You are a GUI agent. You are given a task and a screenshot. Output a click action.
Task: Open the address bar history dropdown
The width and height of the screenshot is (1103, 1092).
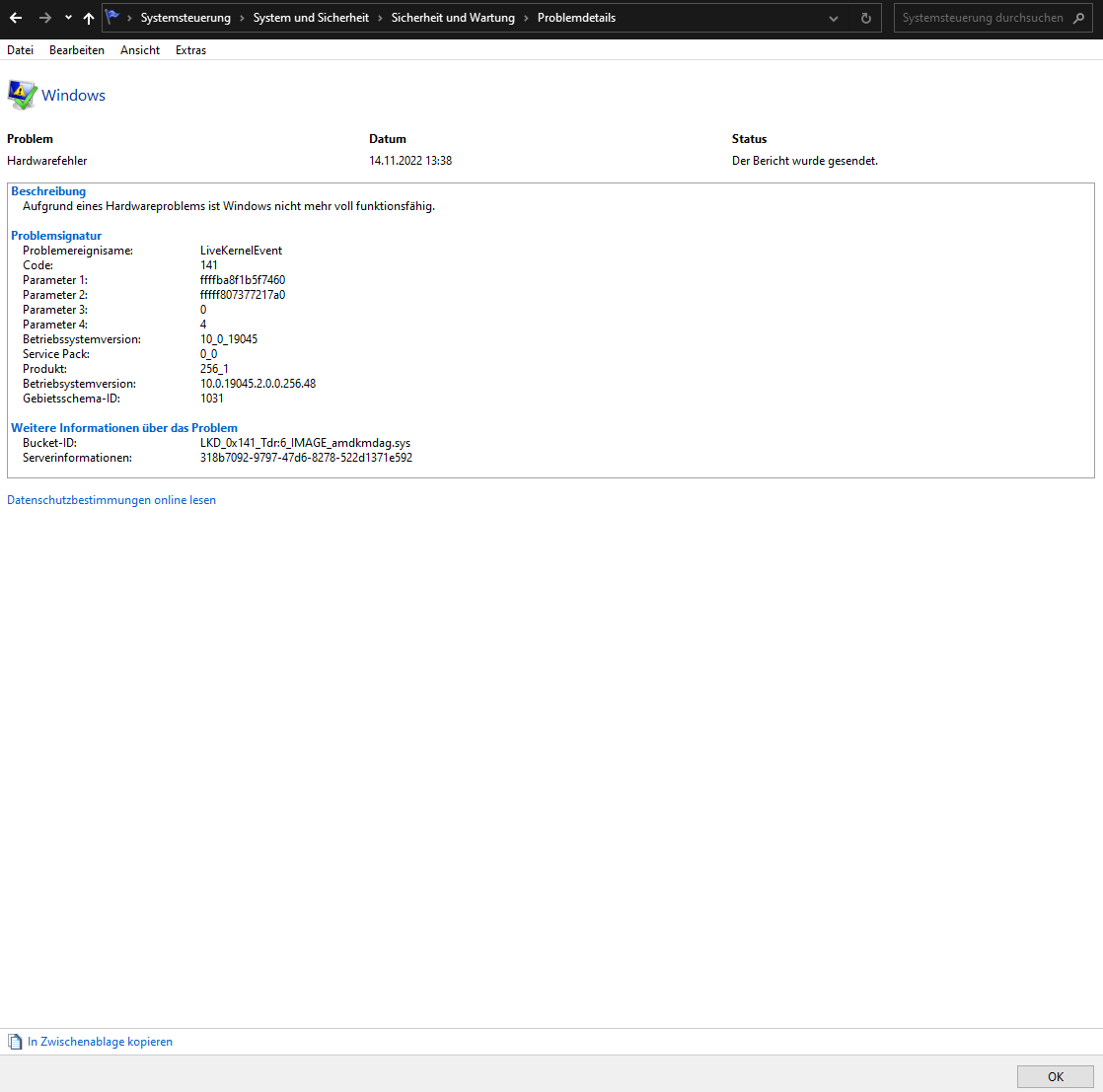[x=834, y=19]
